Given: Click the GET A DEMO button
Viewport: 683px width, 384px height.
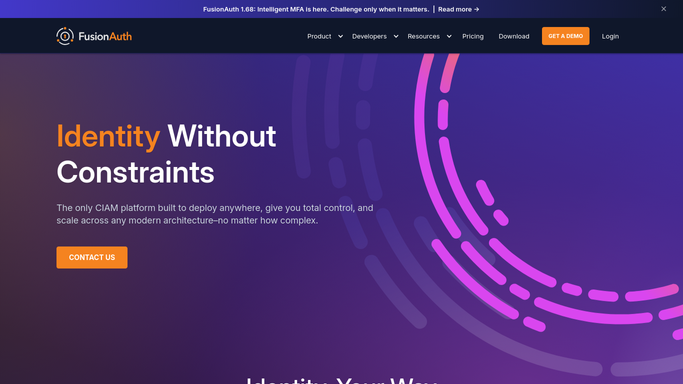Looking at the screenshot, I should (x=565, y=36).
